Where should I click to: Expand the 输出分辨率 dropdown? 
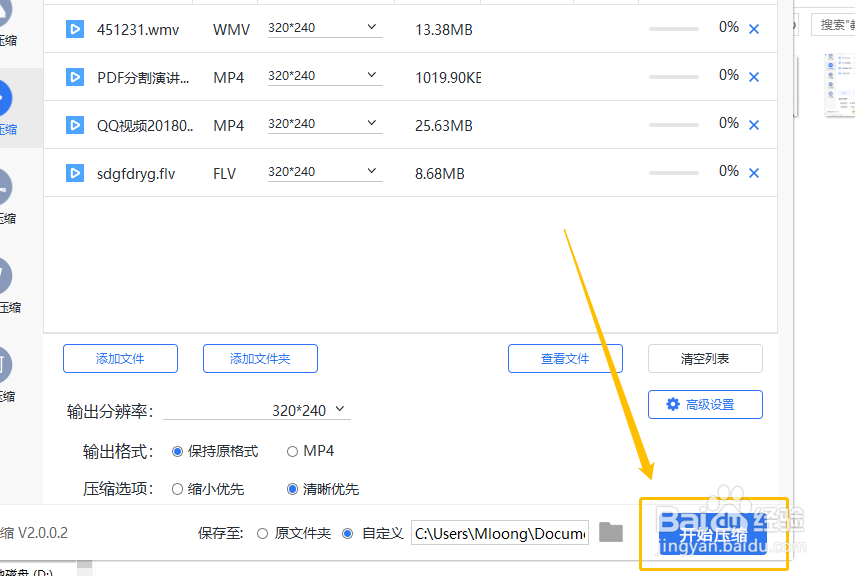257,410
